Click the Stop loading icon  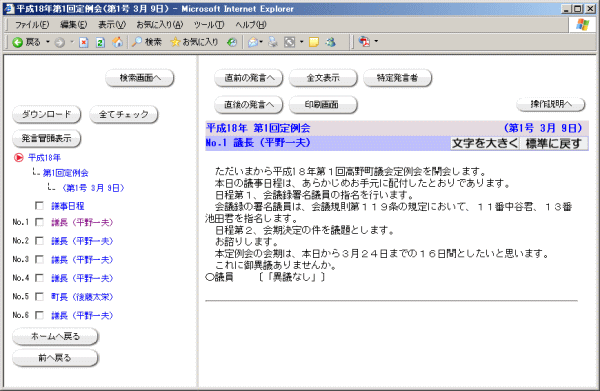click(84, 42)
